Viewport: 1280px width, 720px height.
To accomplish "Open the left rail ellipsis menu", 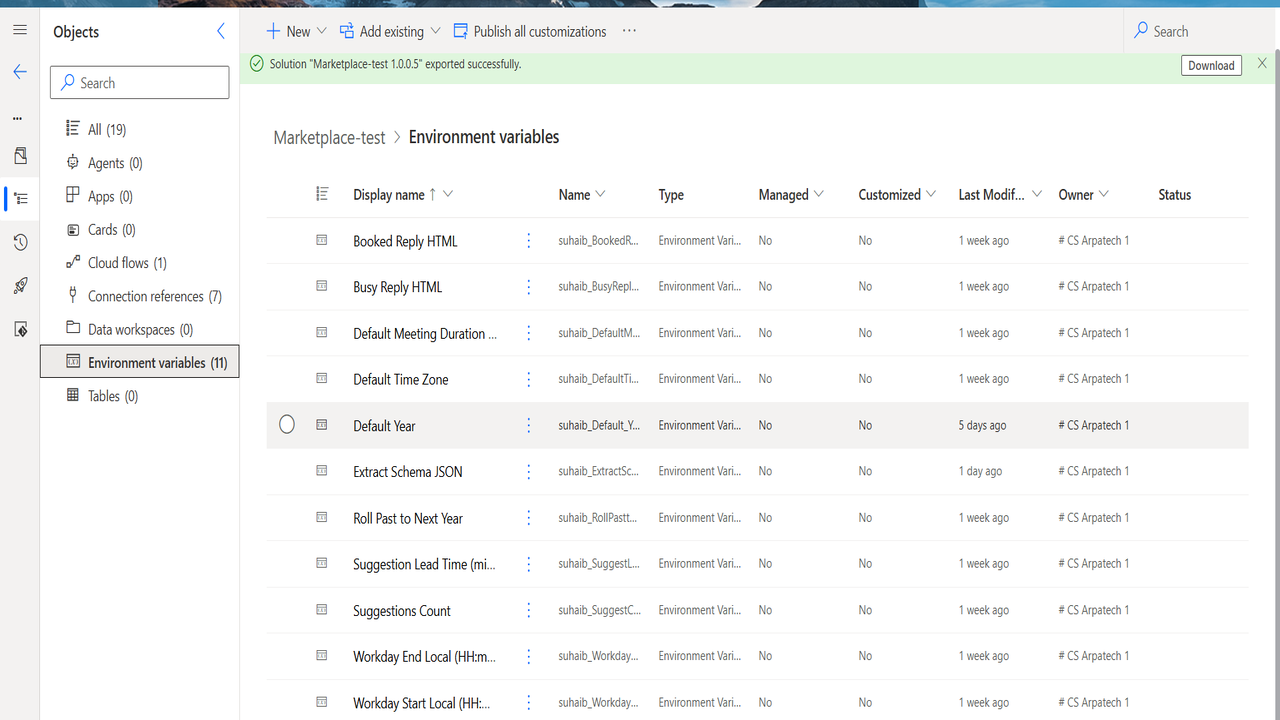I will [x=17, y=118].
